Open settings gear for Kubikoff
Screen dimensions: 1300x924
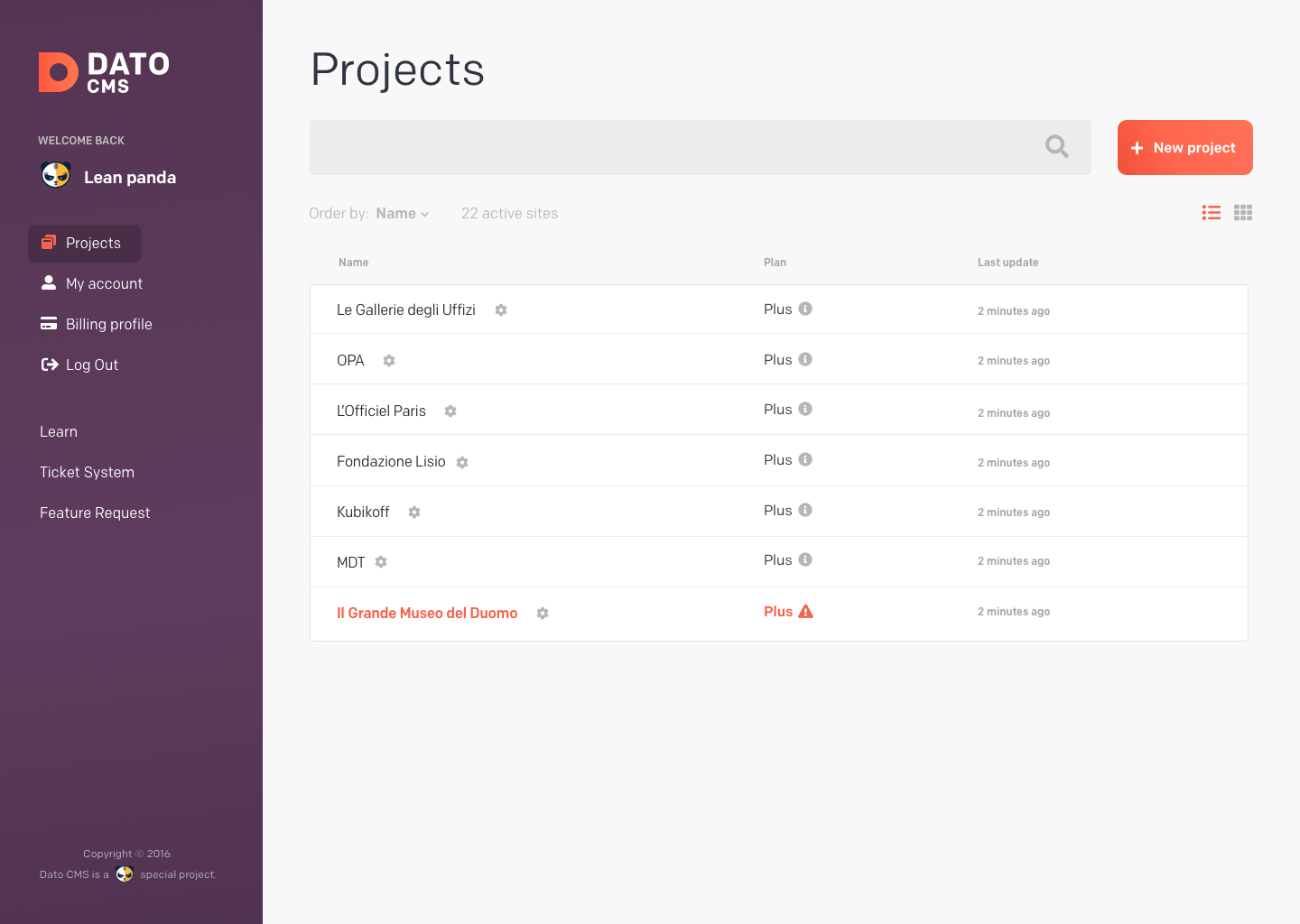coord(414,513)
